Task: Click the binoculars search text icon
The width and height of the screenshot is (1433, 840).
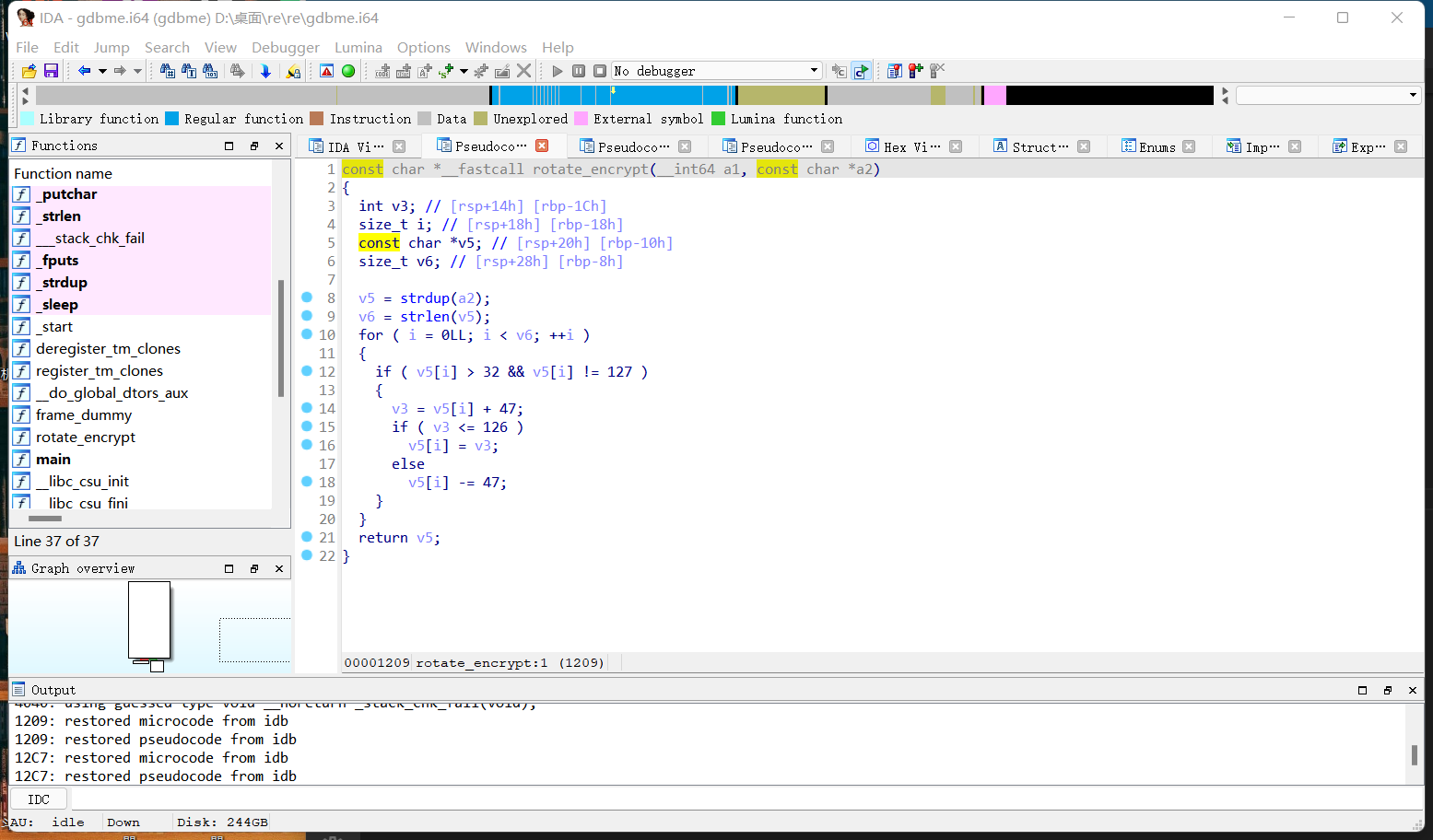Action: [168, 71]
